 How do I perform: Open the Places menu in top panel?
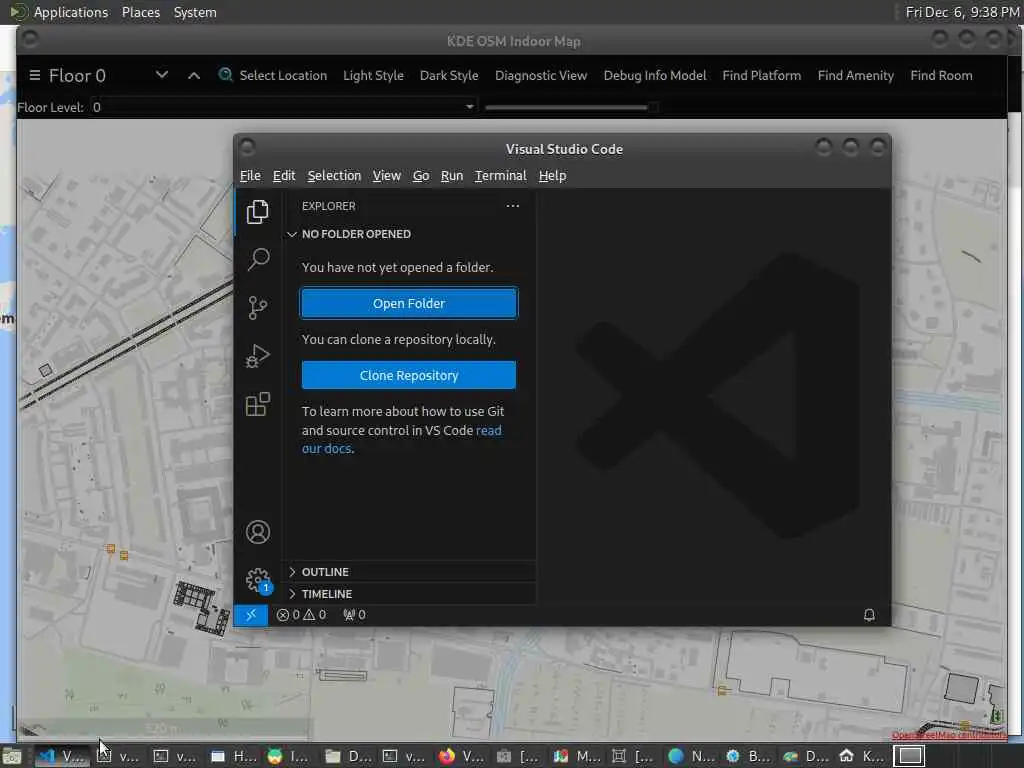141,12
